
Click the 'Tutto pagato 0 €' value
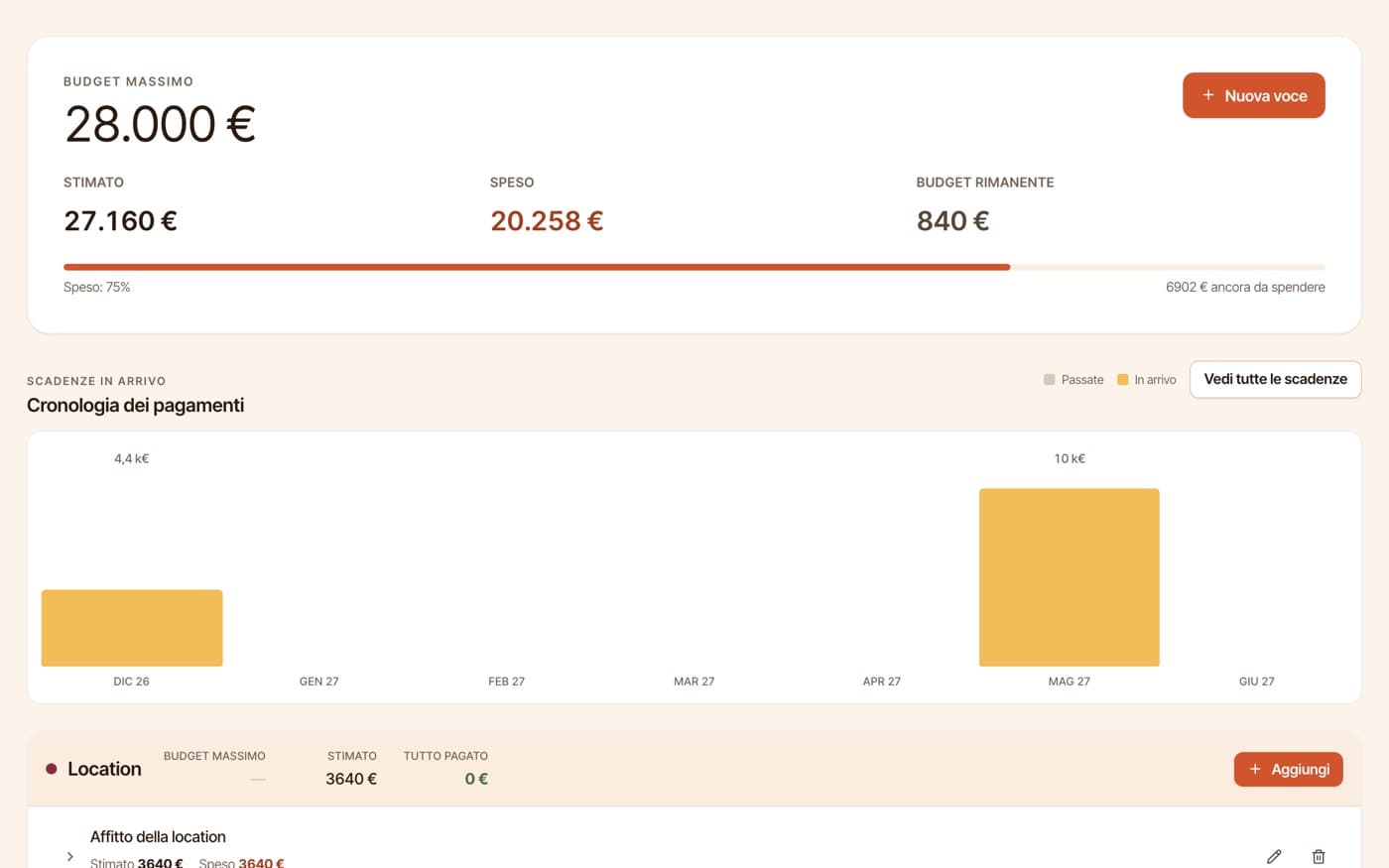point(476,779)
